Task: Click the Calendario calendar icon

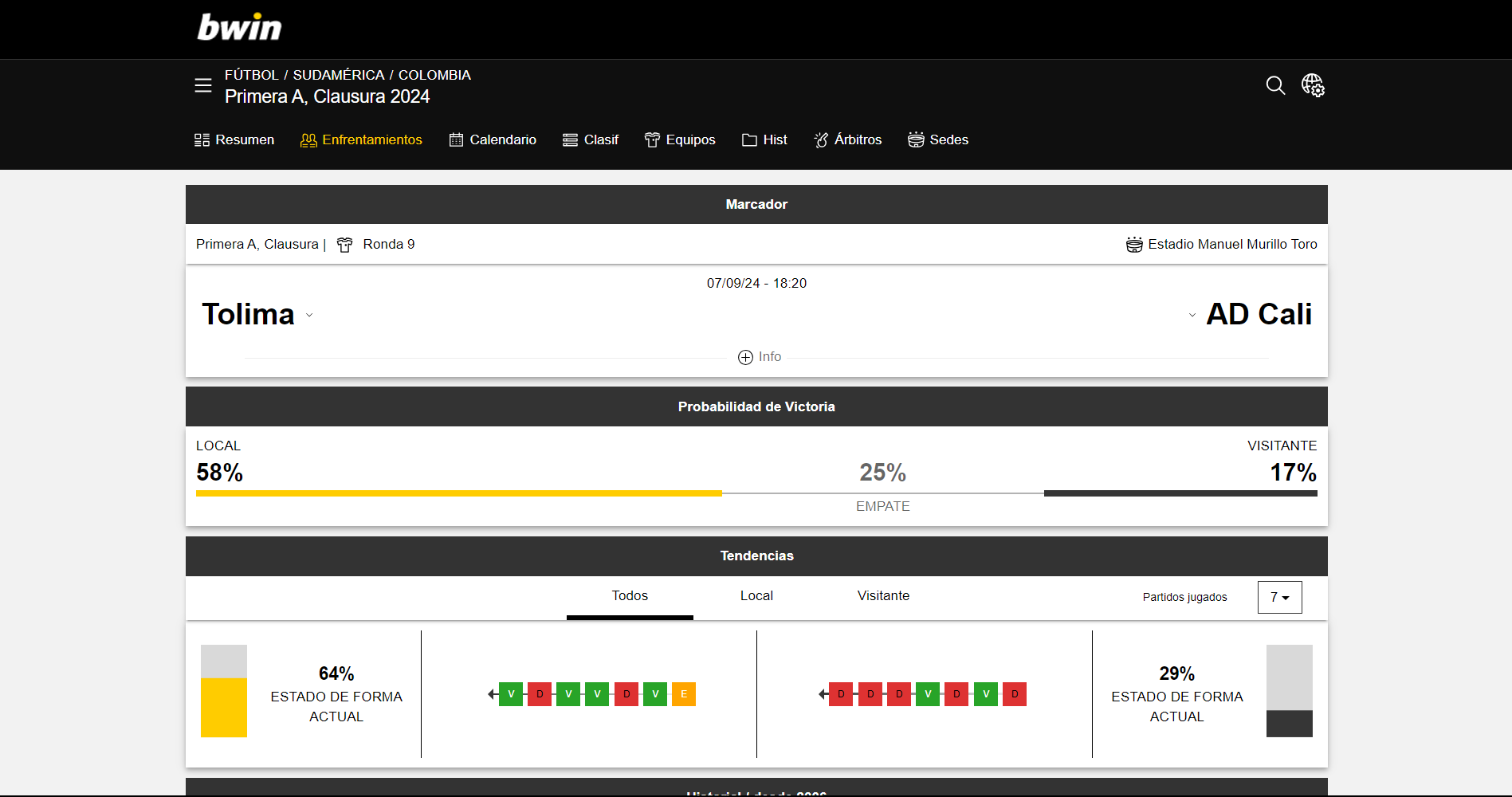Action: (456, 140)
